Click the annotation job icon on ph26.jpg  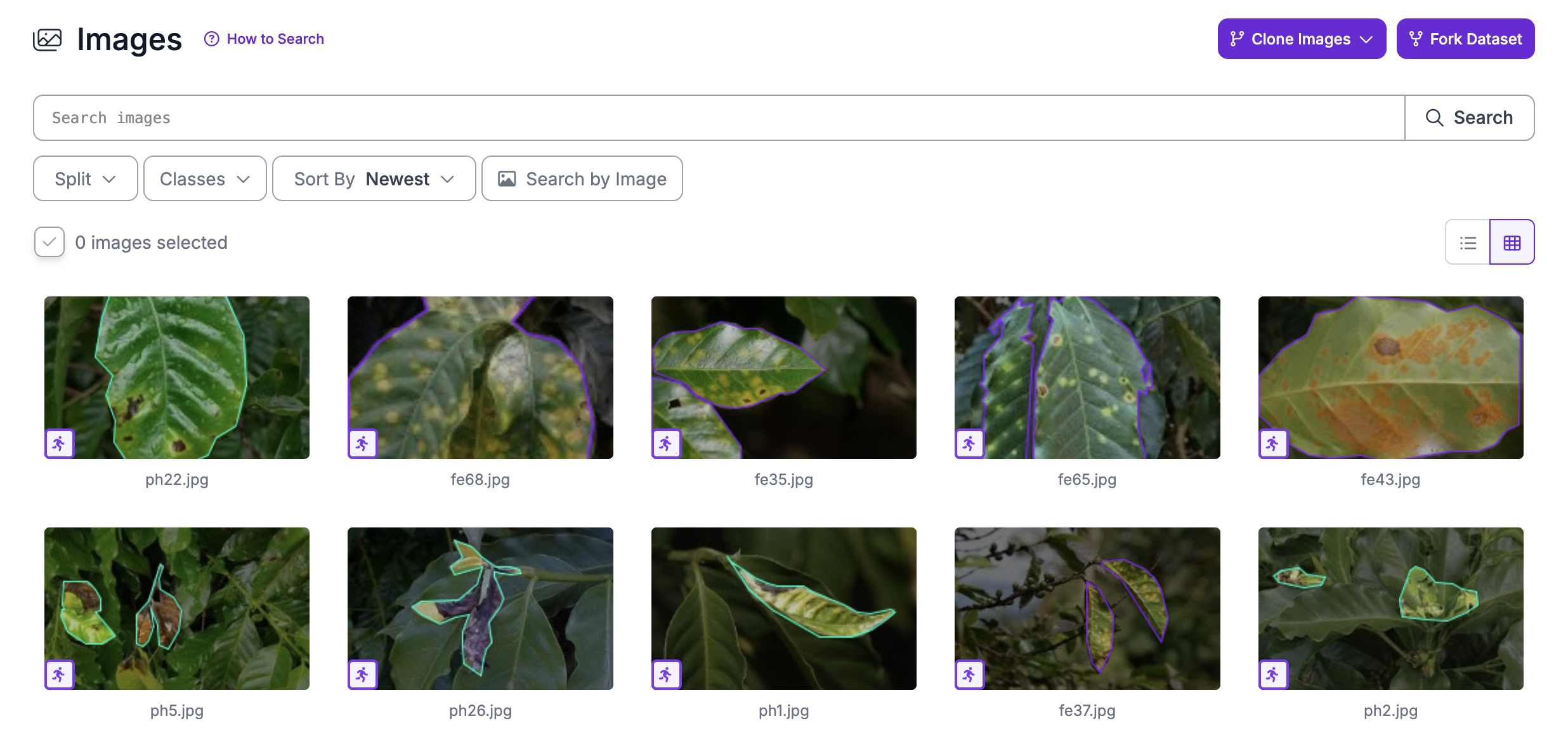pyautogui.click(x=362, y=674)
